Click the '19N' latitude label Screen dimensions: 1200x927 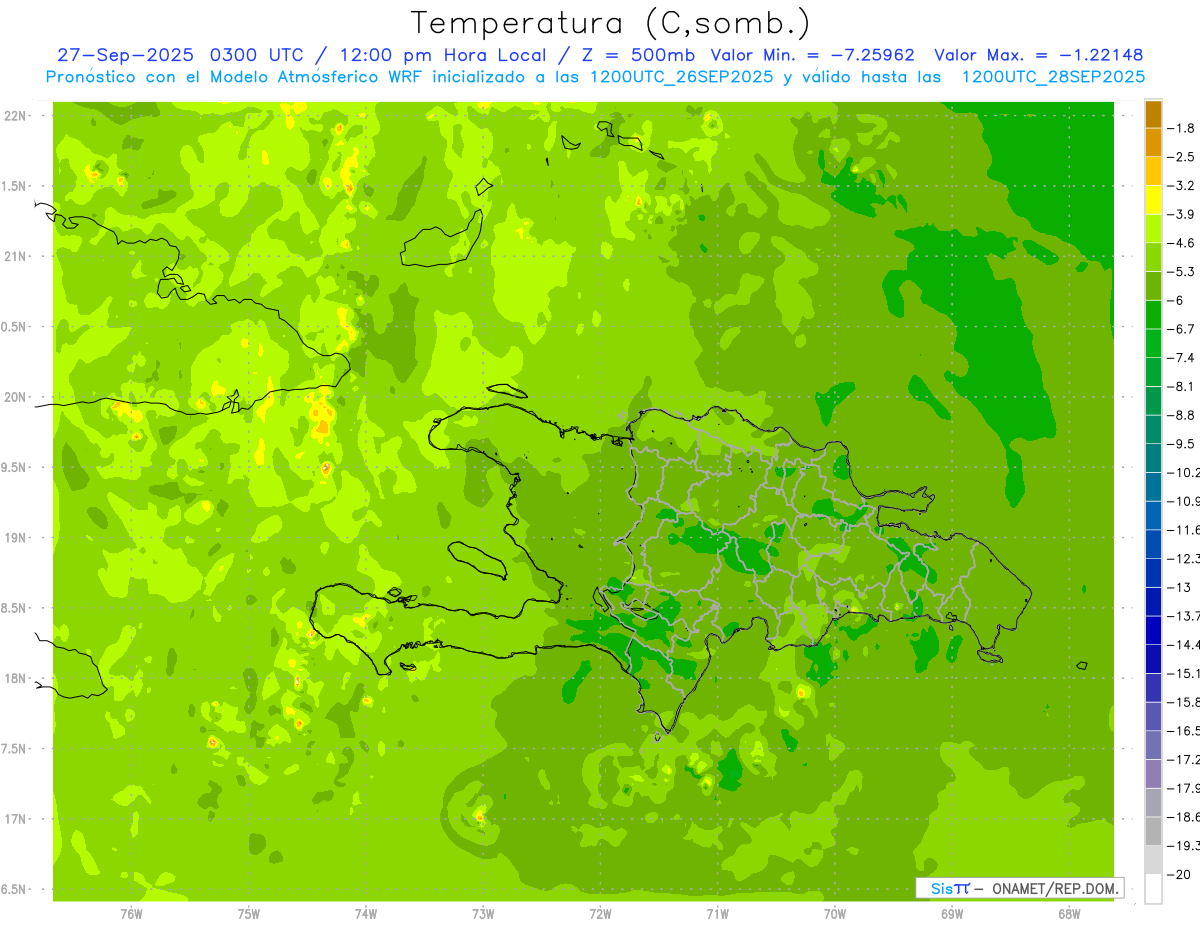pos(14,538)
